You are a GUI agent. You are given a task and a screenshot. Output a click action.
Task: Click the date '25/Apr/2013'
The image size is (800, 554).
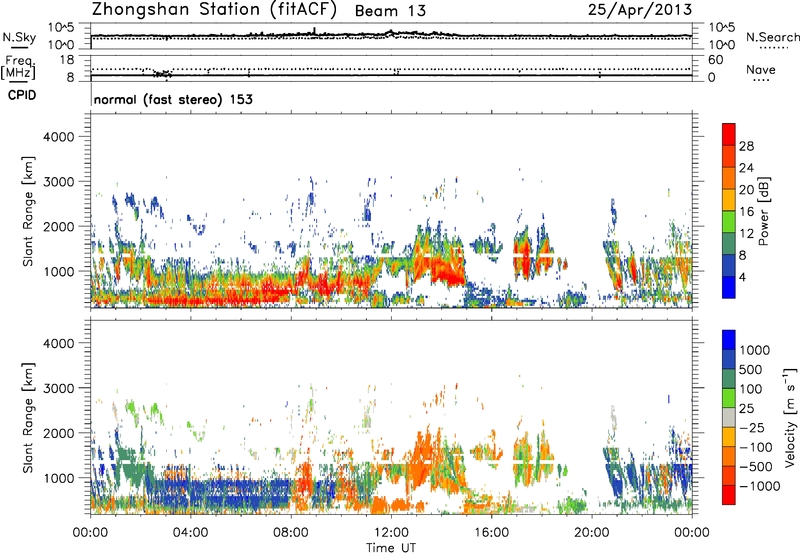[640, 9]
